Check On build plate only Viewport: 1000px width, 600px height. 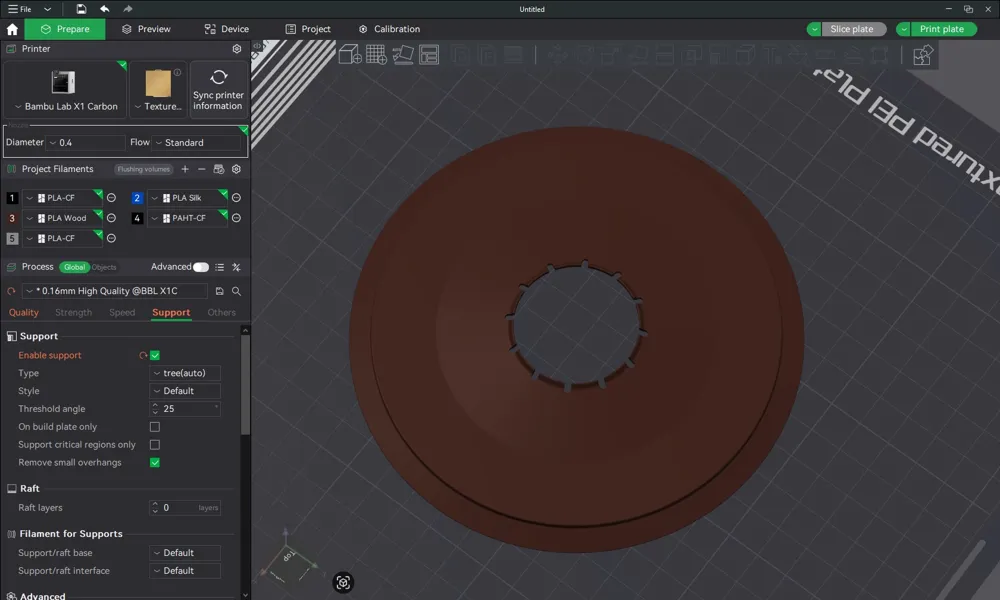[x=155, y=427]
